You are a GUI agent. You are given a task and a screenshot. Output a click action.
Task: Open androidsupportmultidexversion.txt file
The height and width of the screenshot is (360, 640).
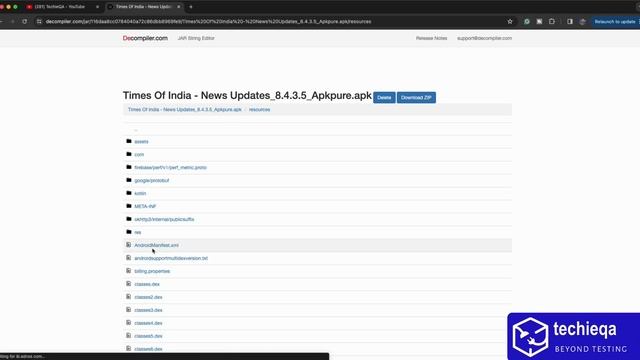(x=171, y=258)
